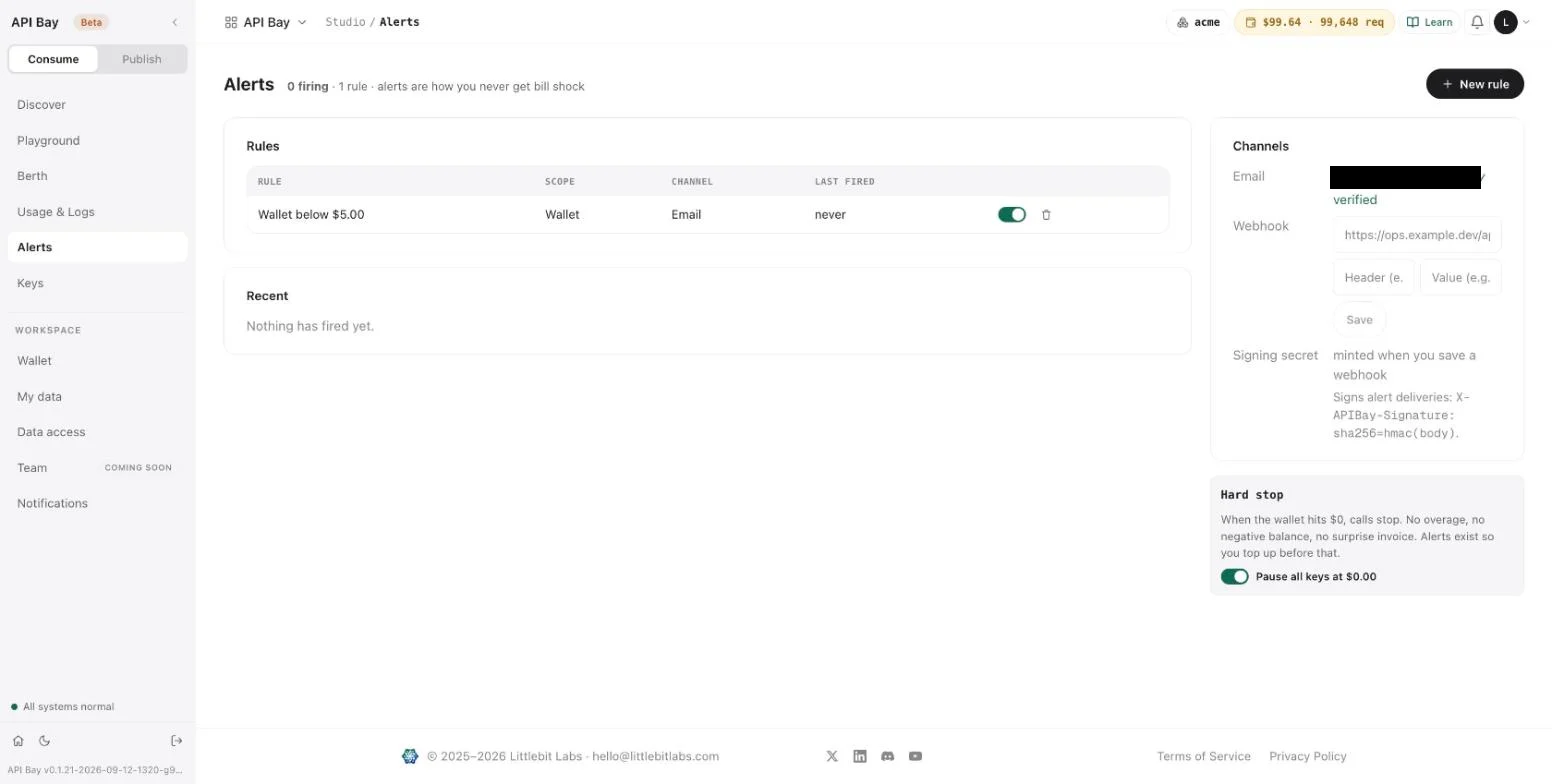Switch to Consume mode

click(53, 59)
